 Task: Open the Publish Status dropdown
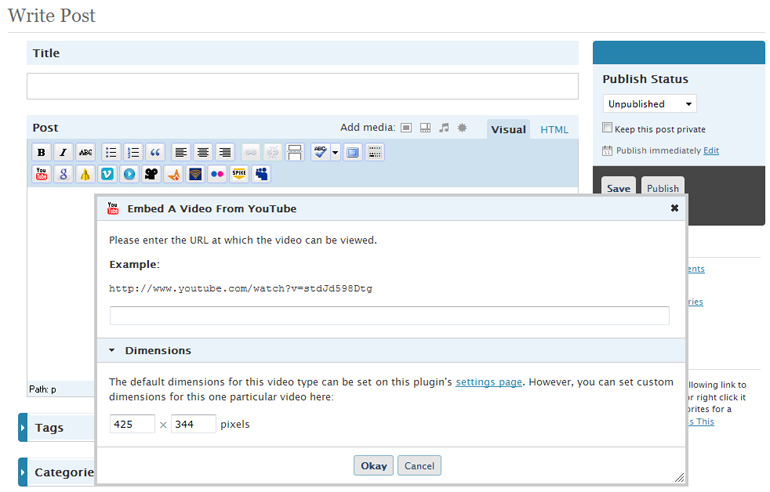649,104
